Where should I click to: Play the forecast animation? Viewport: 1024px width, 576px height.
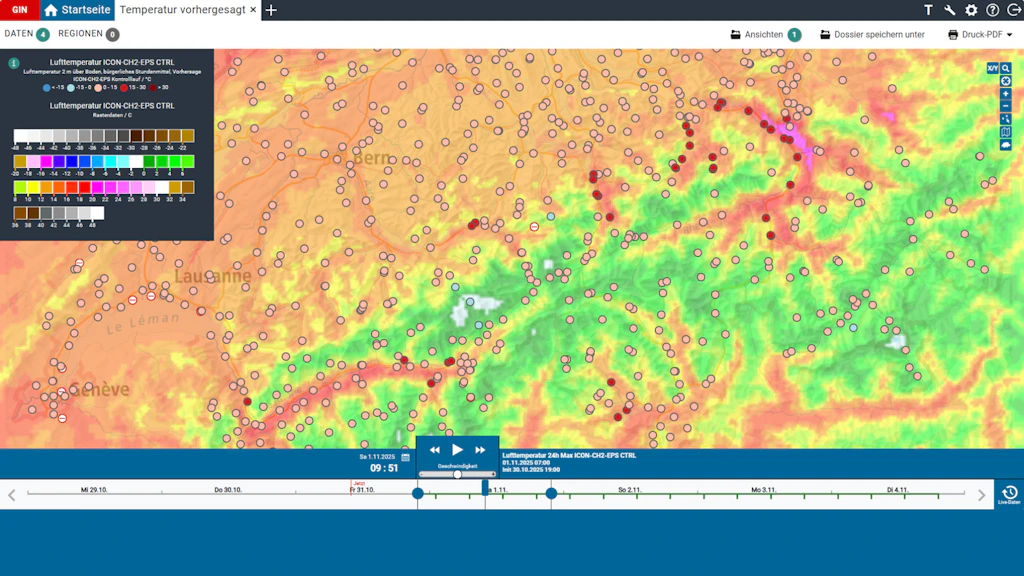(457, 449)
